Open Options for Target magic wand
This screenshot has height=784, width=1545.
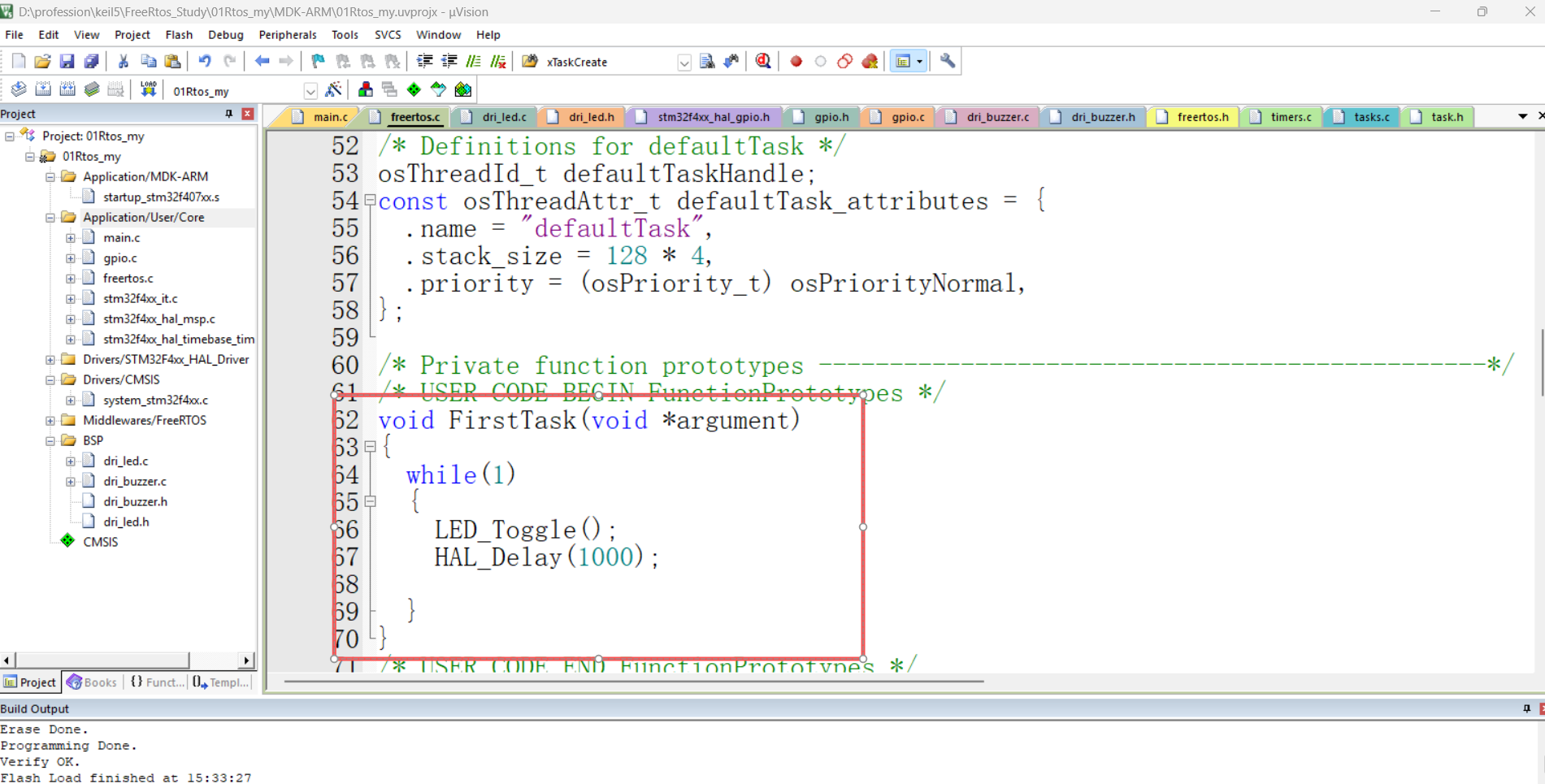click(333, 90)
